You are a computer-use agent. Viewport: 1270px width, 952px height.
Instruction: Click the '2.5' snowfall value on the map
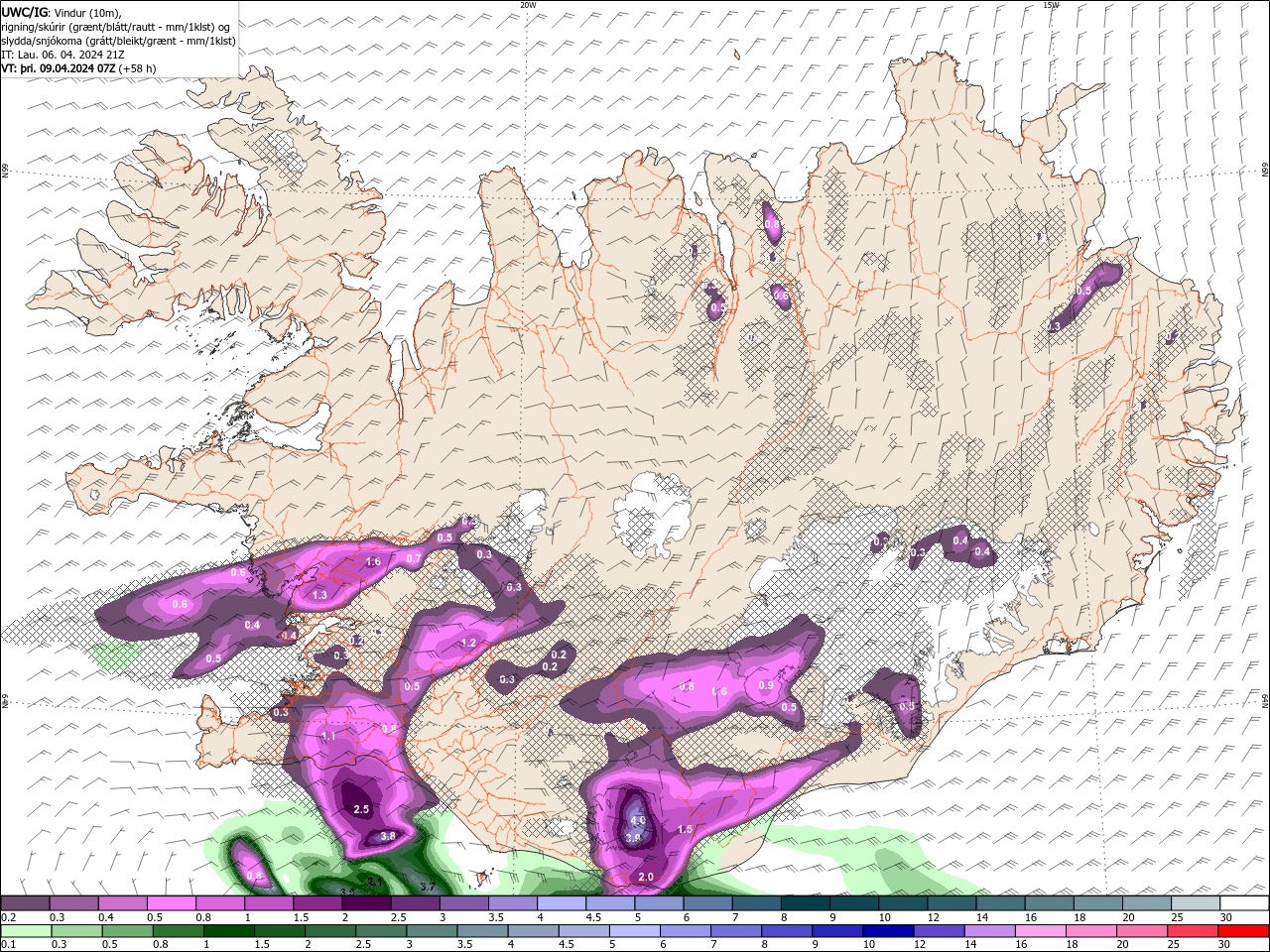[x=361, y=810]
